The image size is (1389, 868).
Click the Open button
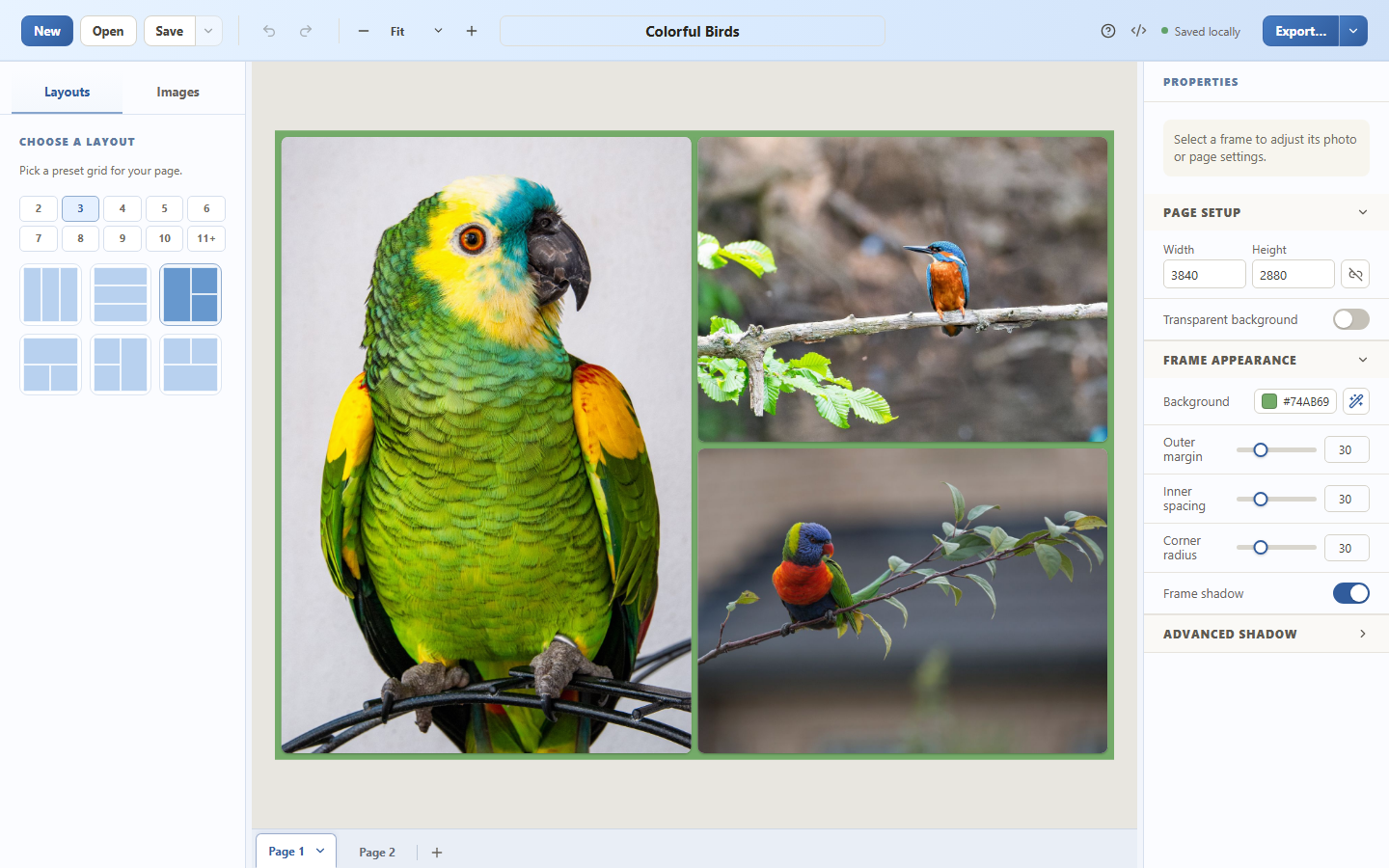click(108, 31)
